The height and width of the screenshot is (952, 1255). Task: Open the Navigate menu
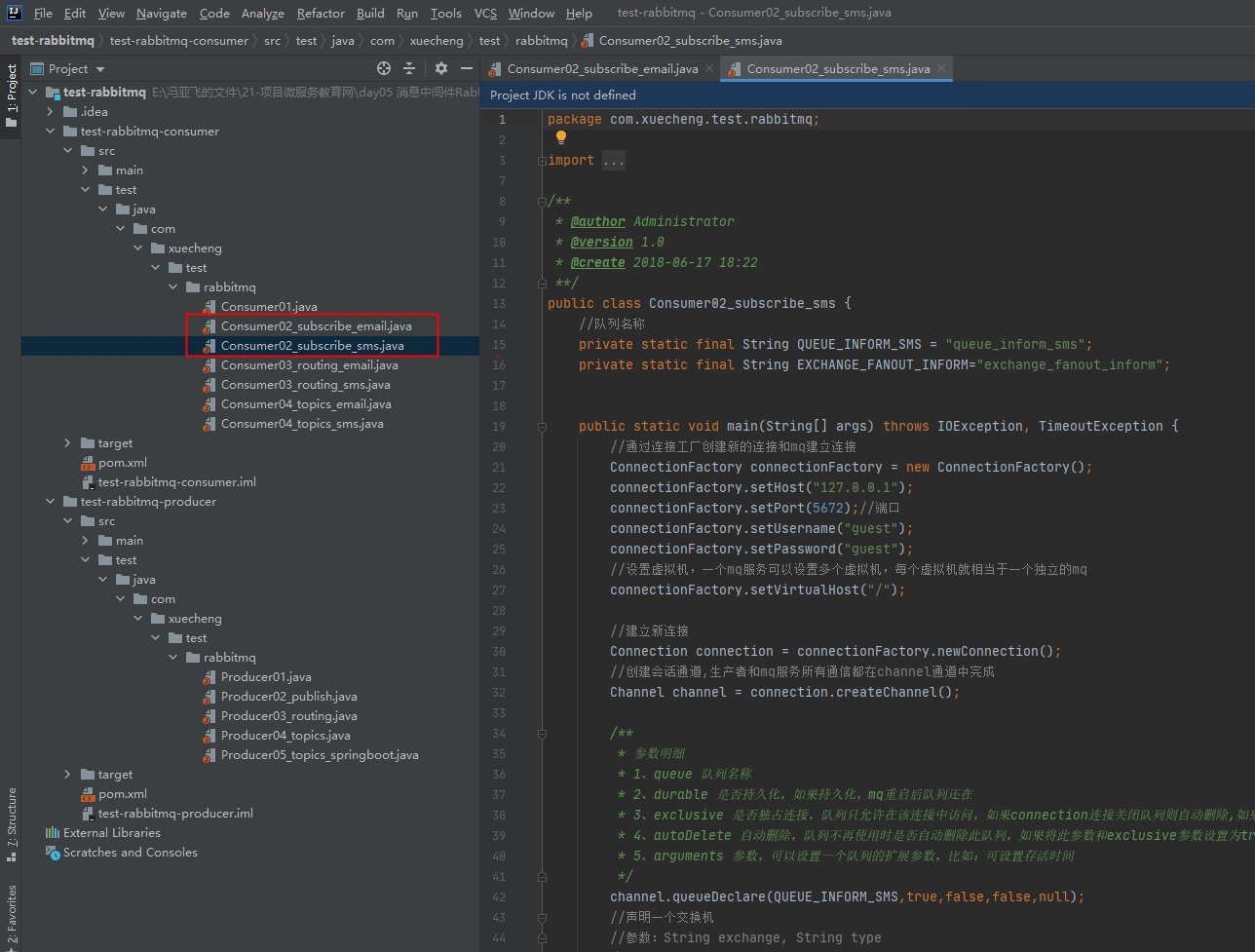[x=162, y=13]
